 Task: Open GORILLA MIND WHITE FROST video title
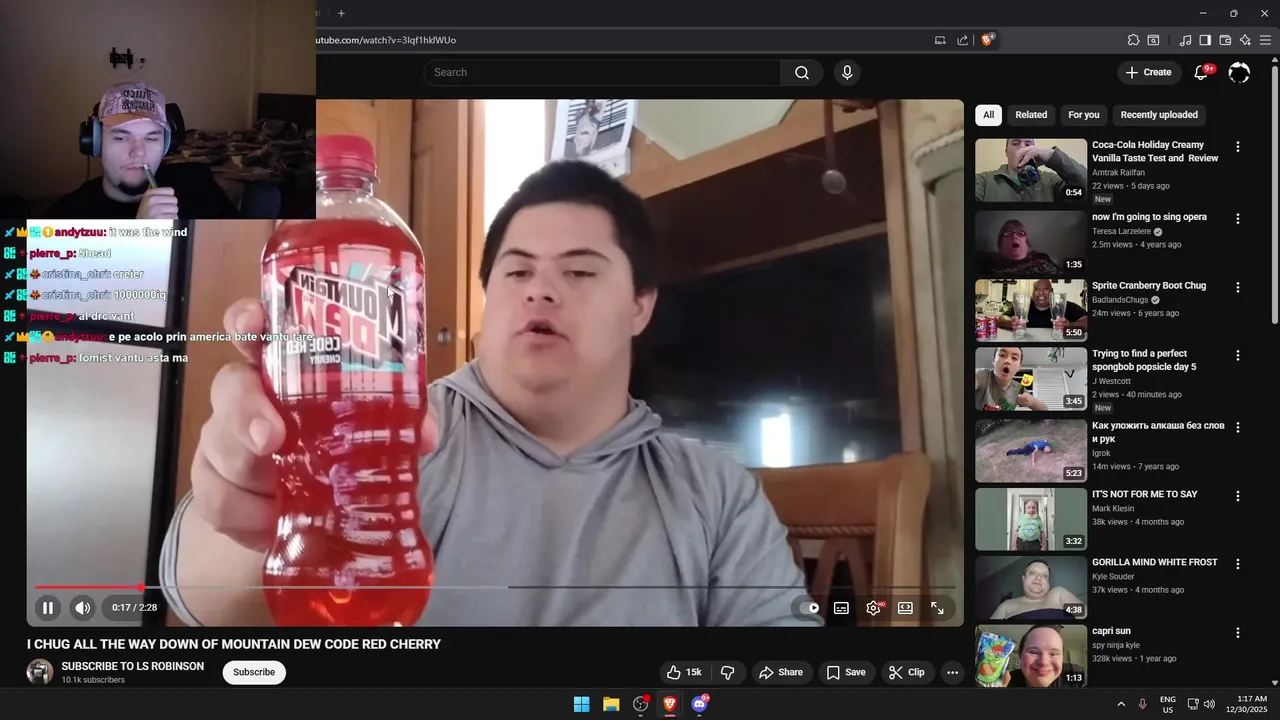1155,563
